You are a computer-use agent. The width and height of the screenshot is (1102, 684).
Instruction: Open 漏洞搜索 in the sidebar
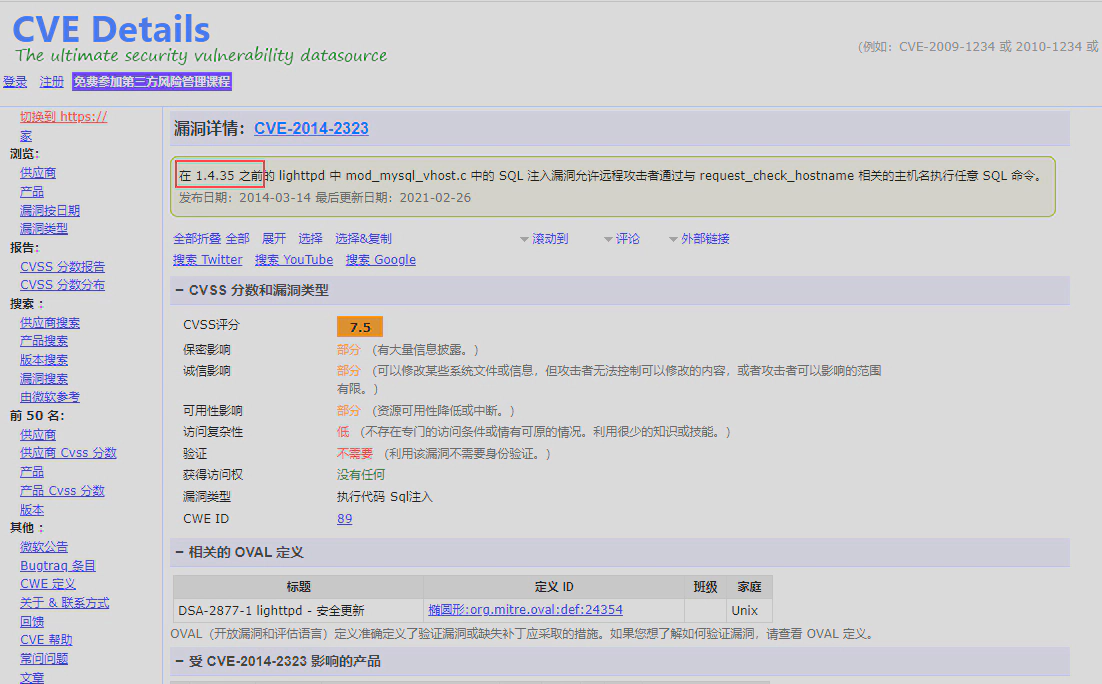click(x=44, y=379)
